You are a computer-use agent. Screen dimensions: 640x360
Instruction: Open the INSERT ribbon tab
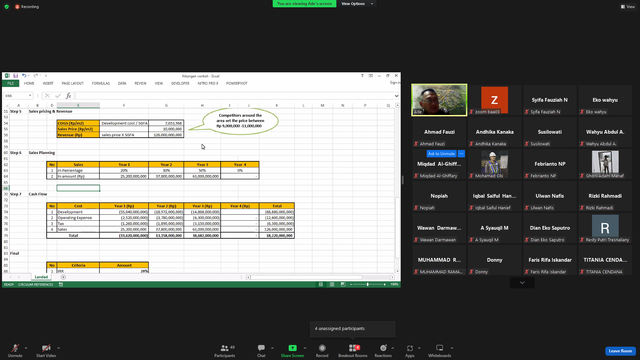click(48, 83)
